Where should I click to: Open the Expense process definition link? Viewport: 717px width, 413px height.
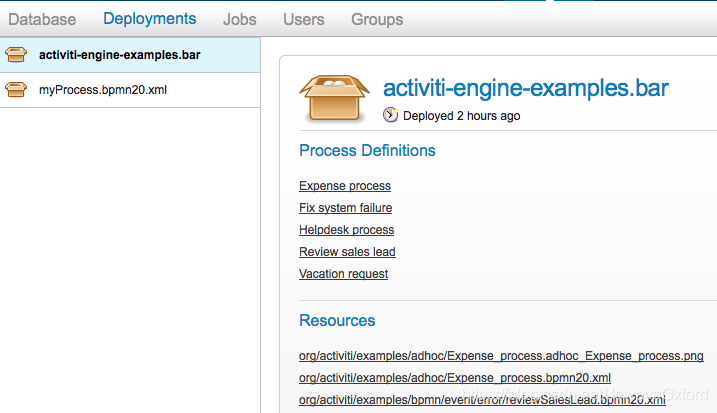344,186
